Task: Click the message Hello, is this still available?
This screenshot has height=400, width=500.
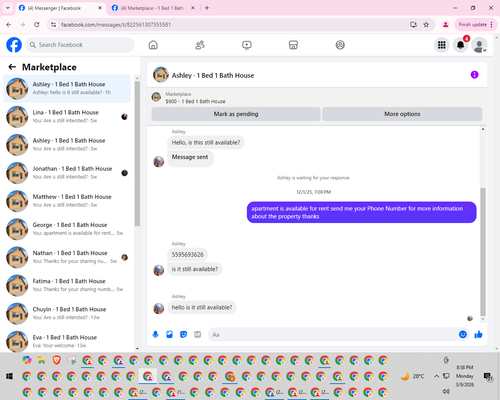Action: (206, 143)
